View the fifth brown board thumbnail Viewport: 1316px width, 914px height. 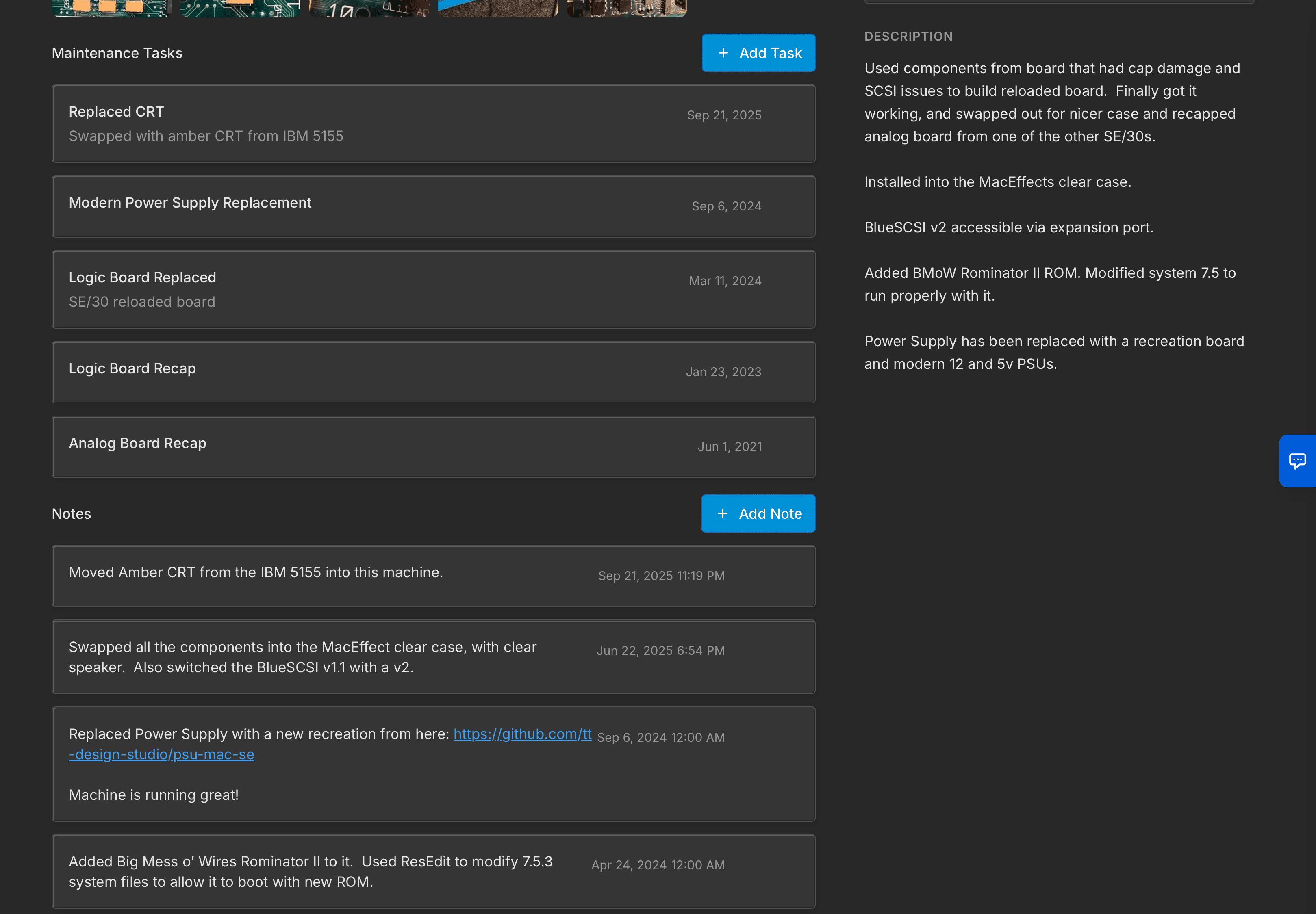(626, 7)
